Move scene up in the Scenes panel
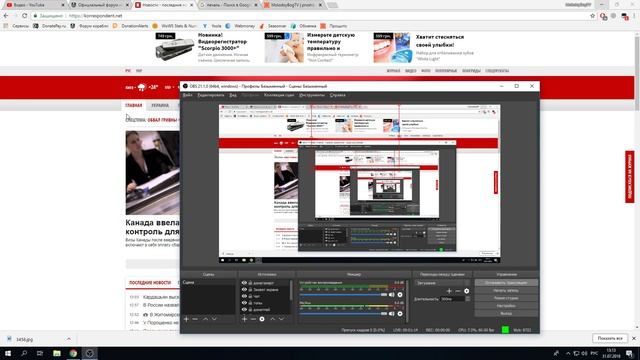The width and height of the screenshot is (640, 360). (205, 319)
